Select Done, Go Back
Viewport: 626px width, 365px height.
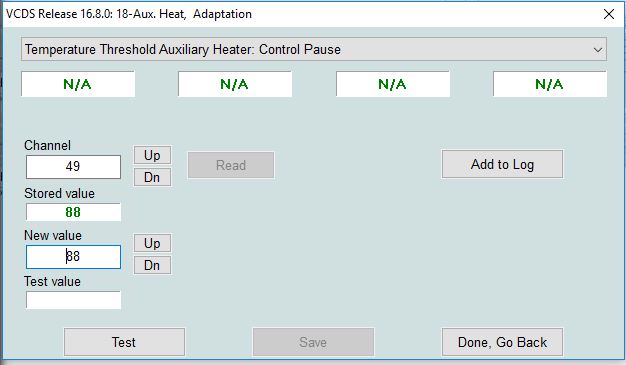pyautogui.click(x=502, y=342)
